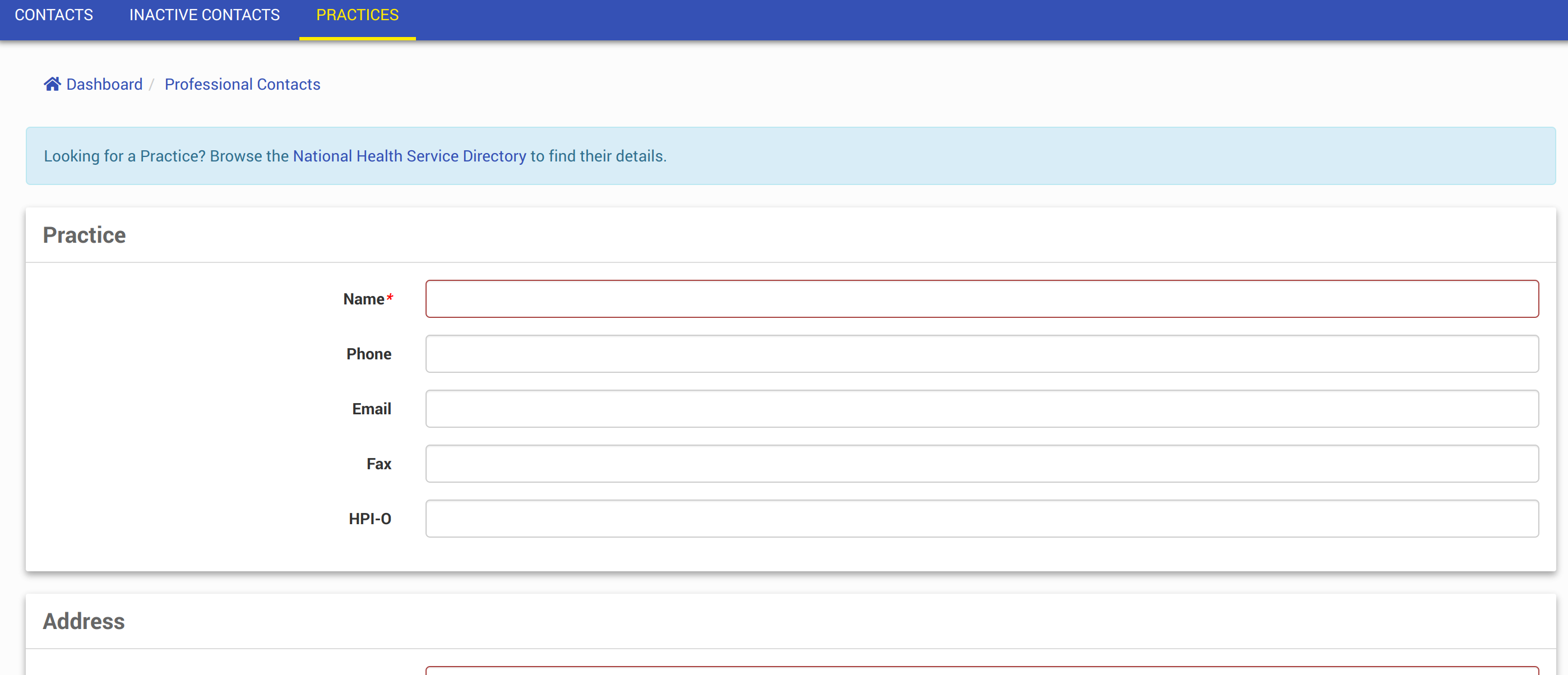Focus the practice Name input field

981,299
